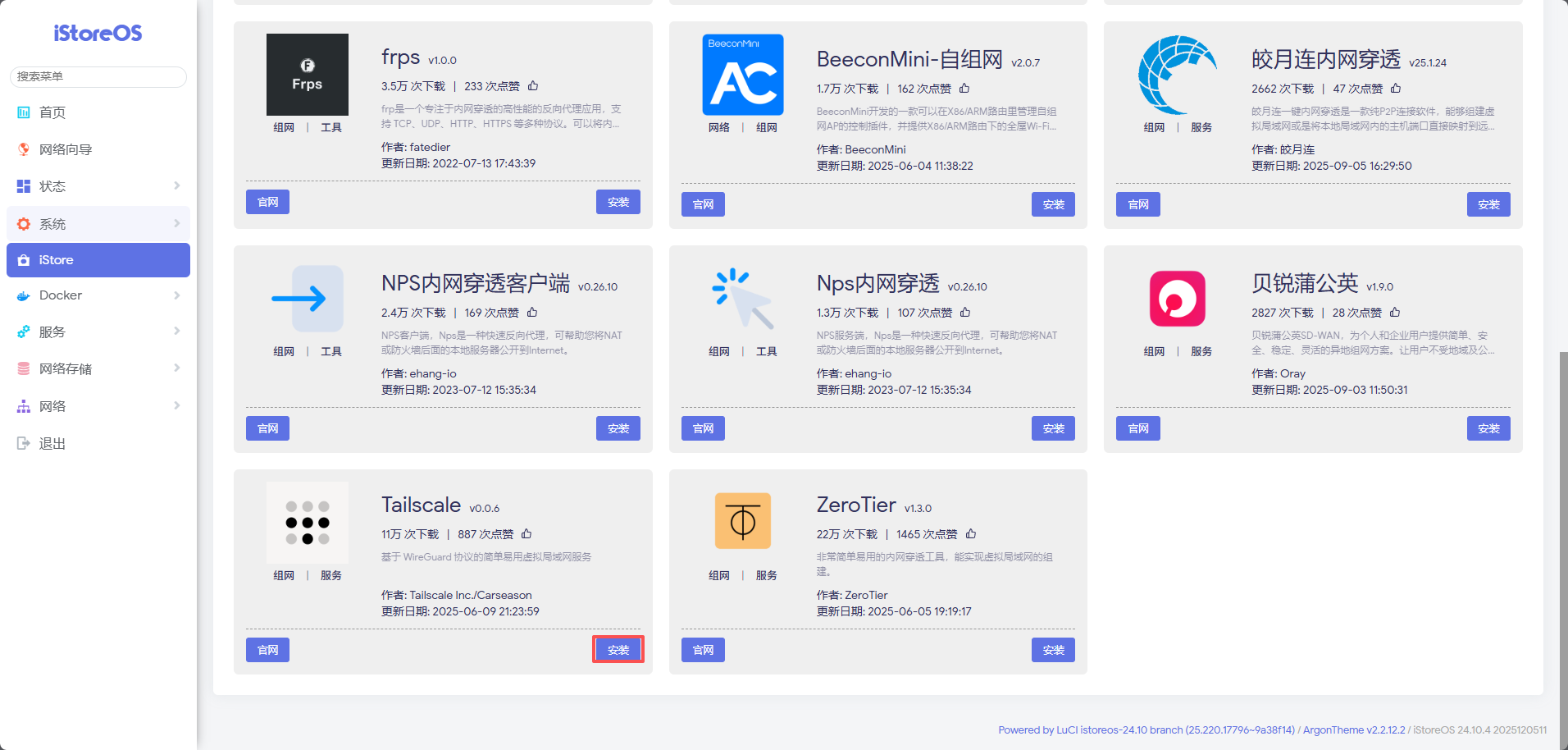Expand the 网络存储 sidebar menu

click(x=98, y=368)
